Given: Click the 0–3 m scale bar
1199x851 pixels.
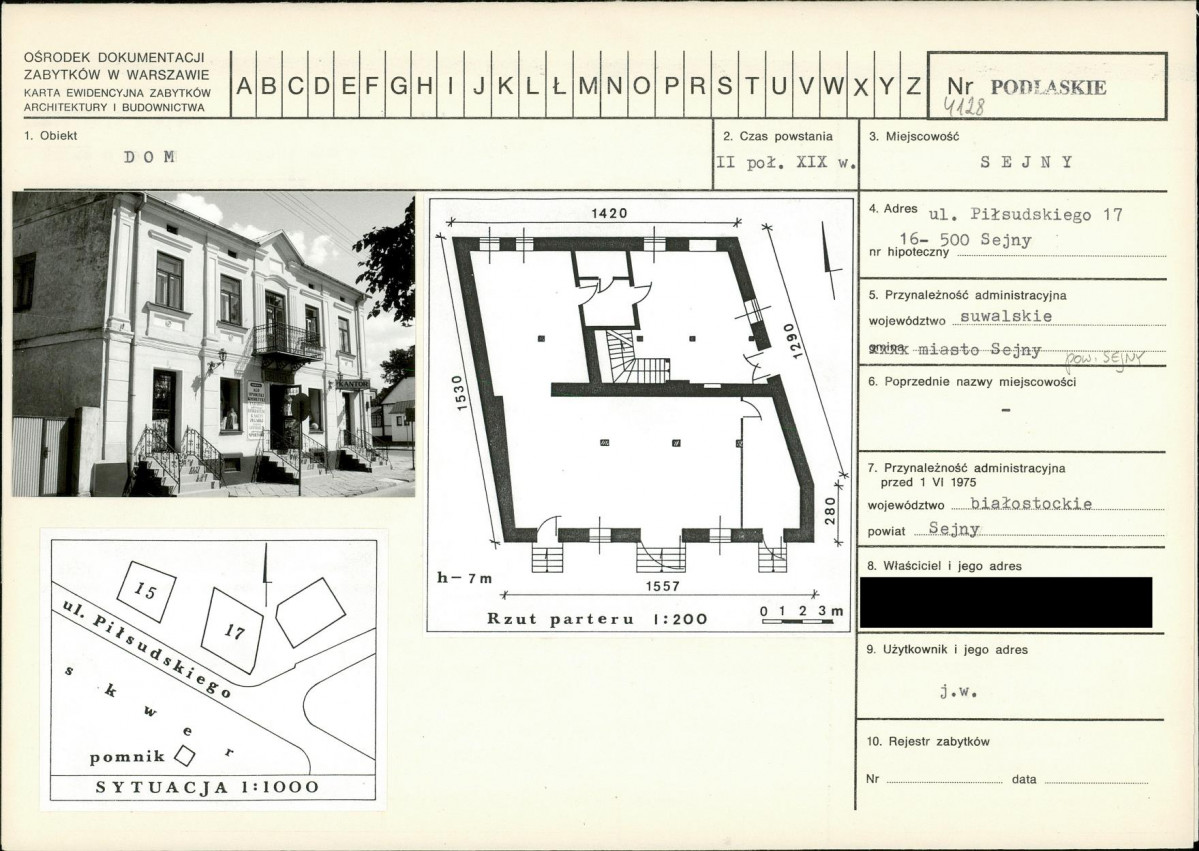Looking at the screenshot, I should (x=801, y=617).
